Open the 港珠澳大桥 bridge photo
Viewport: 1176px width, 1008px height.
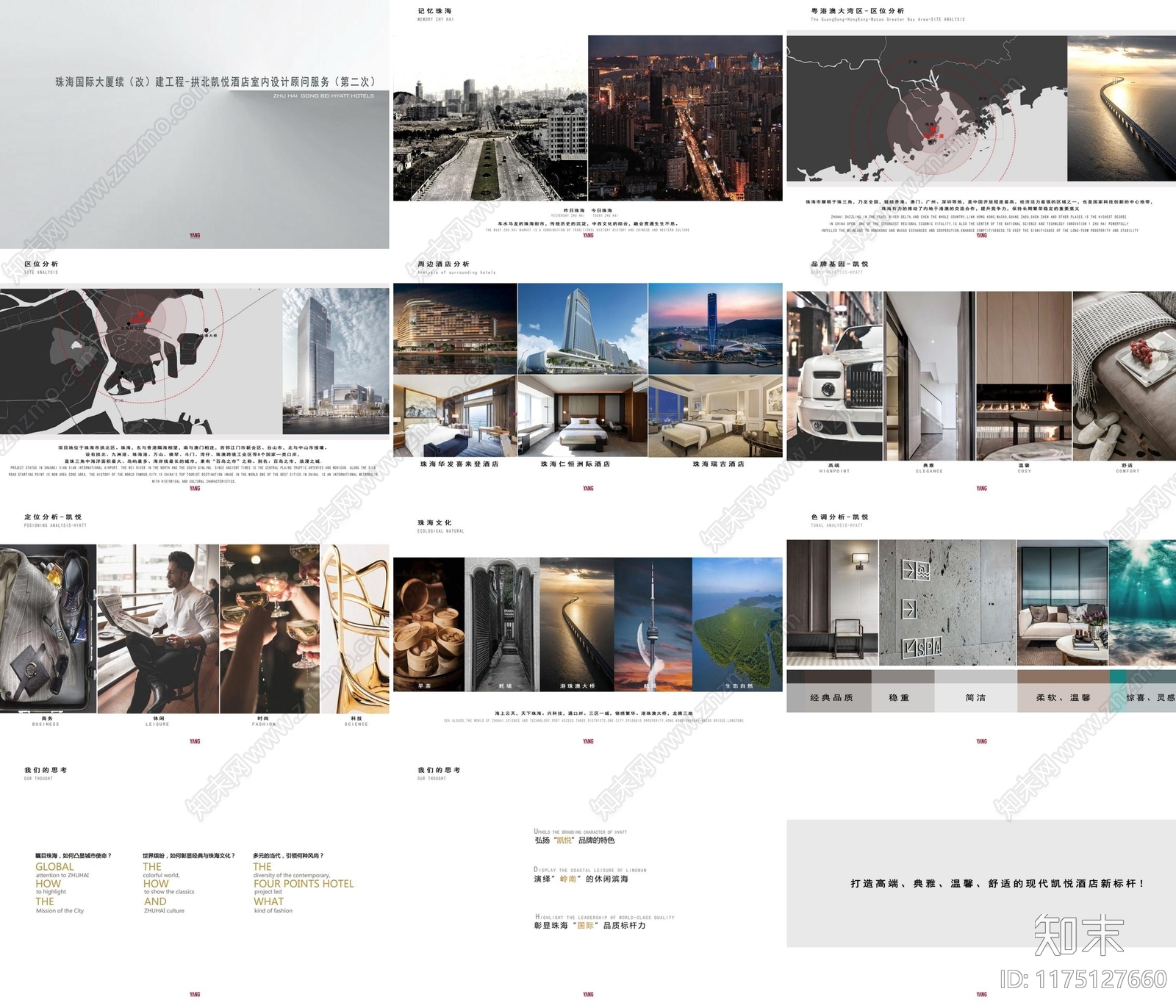point(577,624)
